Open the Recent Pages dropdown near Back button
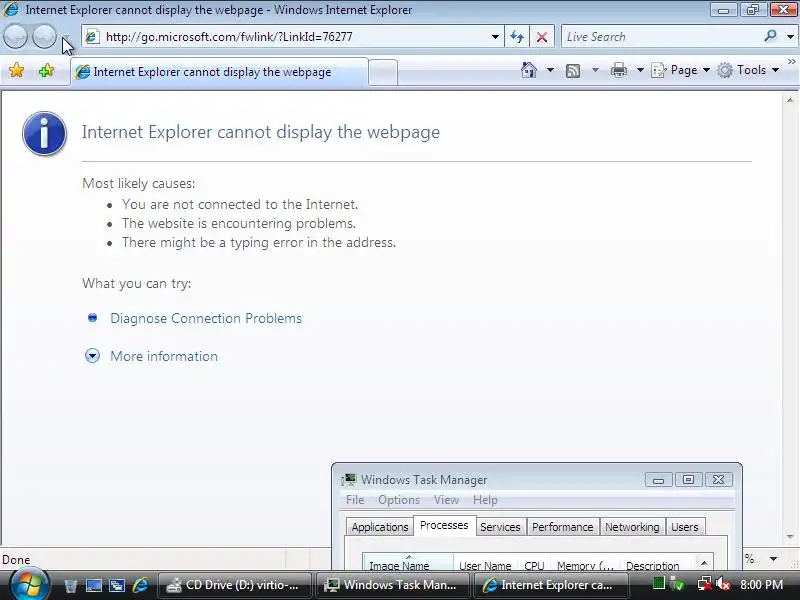Viewport: 800px width, 600px height. point(66,37)
